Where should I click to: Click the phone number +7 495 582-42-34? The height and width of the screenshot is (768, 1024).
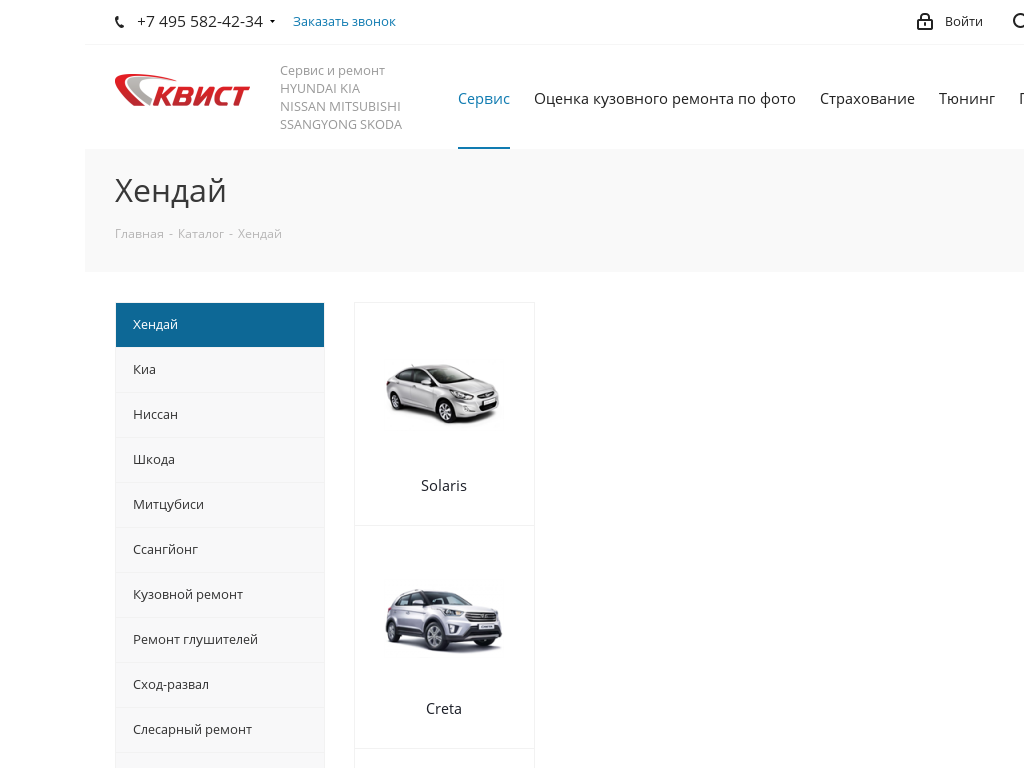coord(199,22)
